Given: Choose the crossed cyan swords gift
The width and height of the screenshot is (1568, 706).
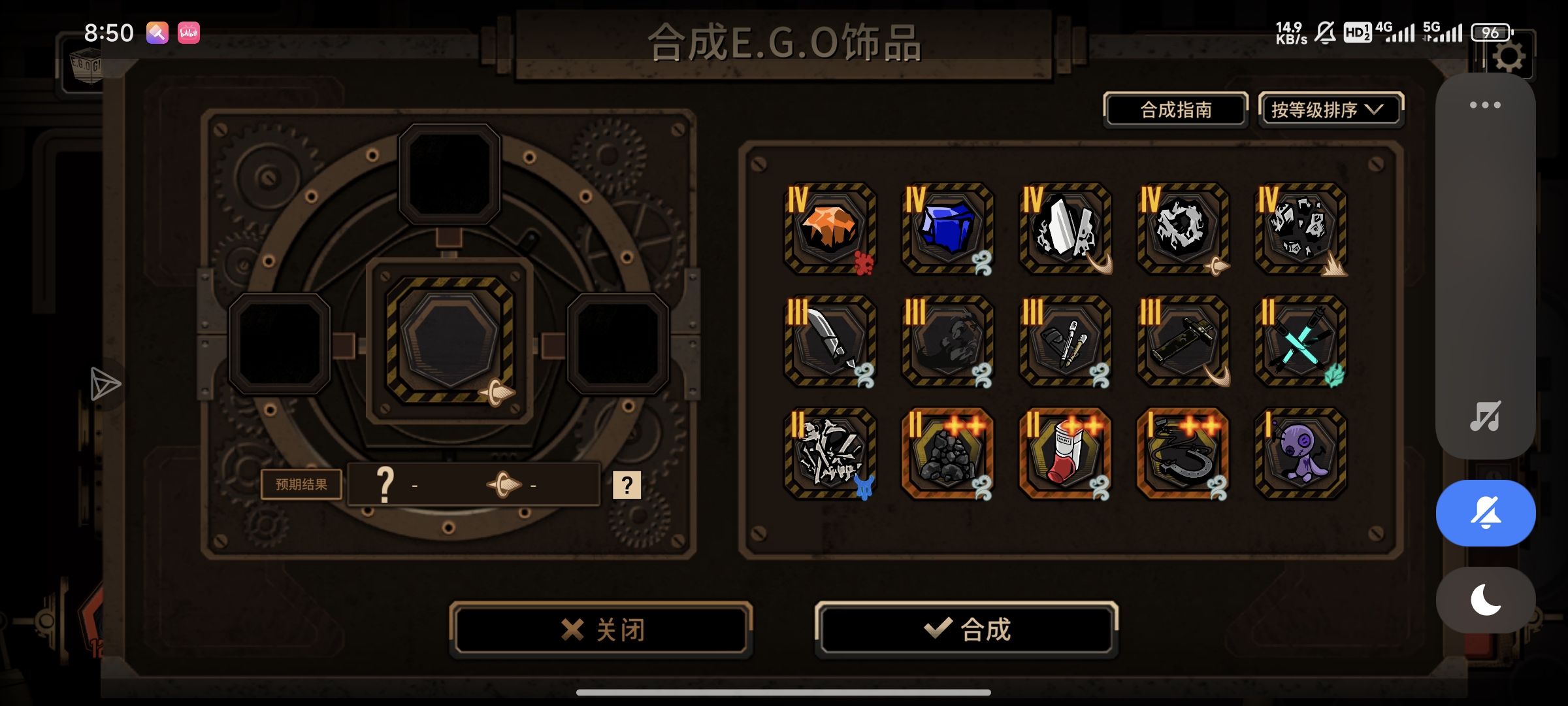Looking at the screenshot, I should pyautogui.click(x=1300, y=341).
